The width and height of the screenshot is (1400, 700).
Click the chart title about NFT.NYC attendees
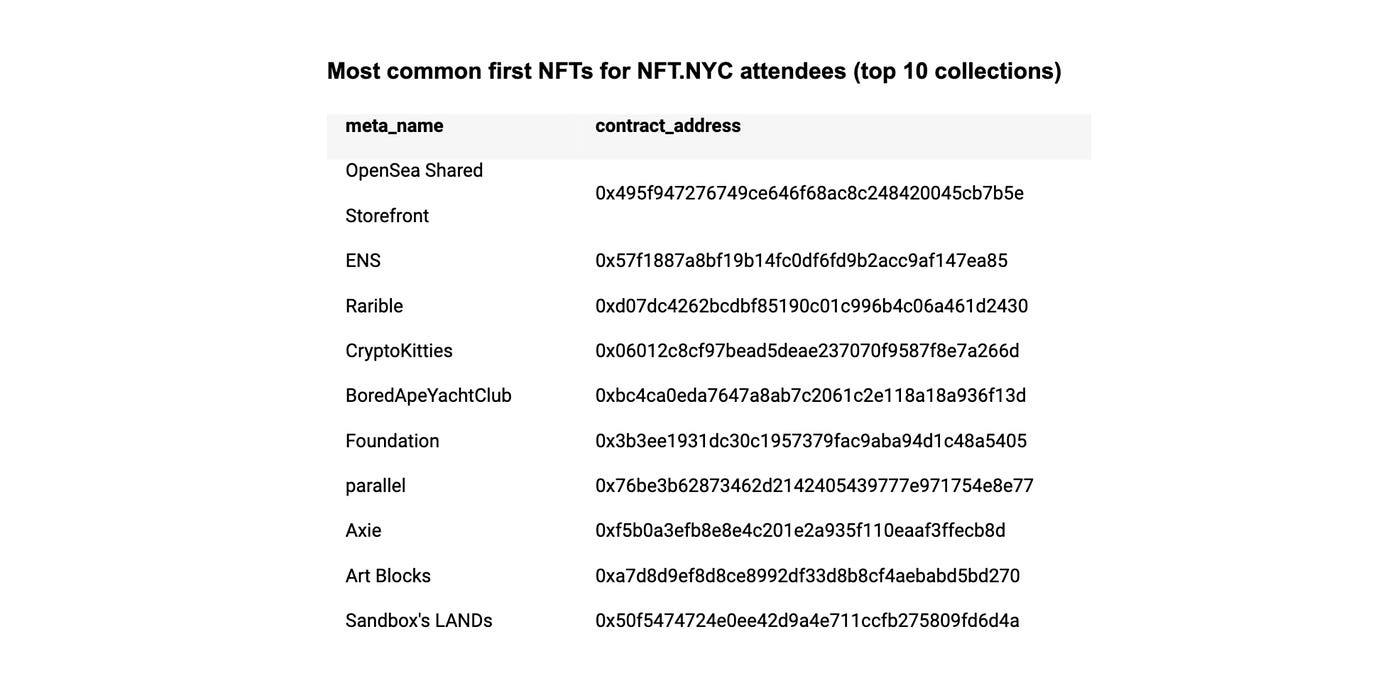(x=694, y=71)
